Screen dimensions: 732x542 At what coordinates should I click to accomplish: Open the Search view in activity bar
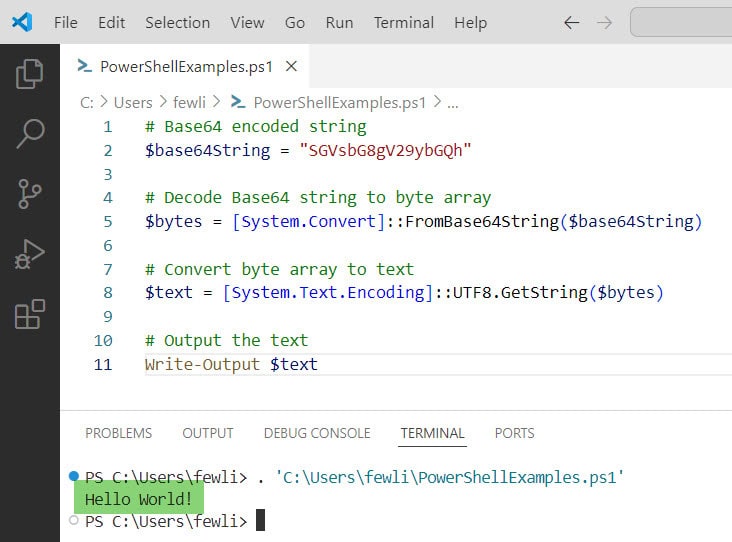(30, 134)
